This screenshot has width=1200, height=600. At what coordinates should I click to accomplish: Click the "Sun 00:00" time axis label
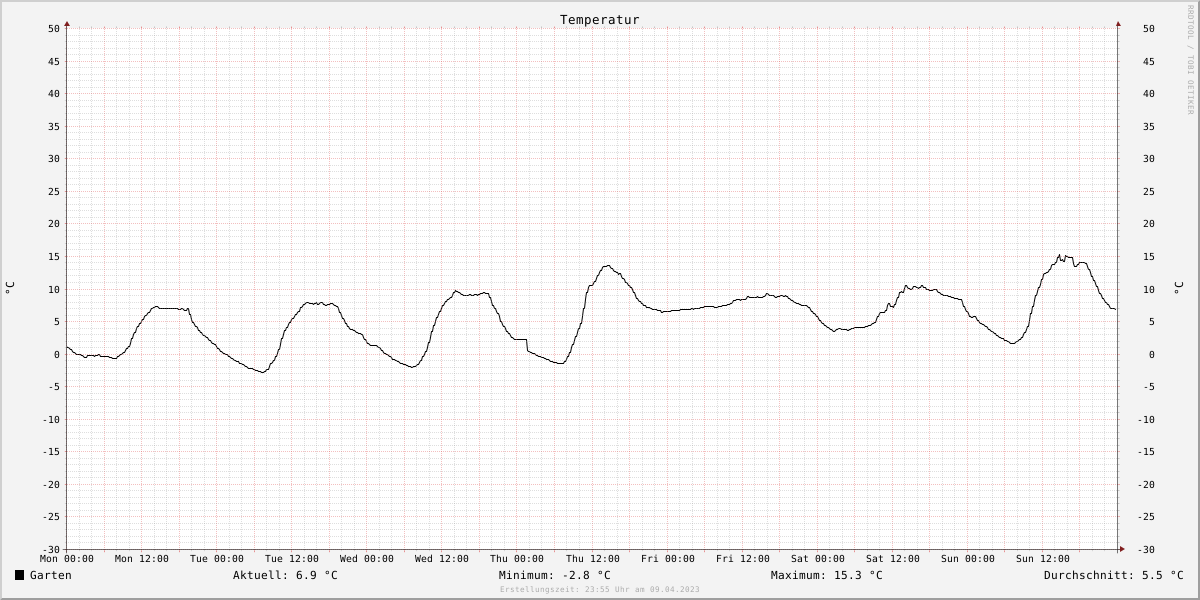coord(968,559)
